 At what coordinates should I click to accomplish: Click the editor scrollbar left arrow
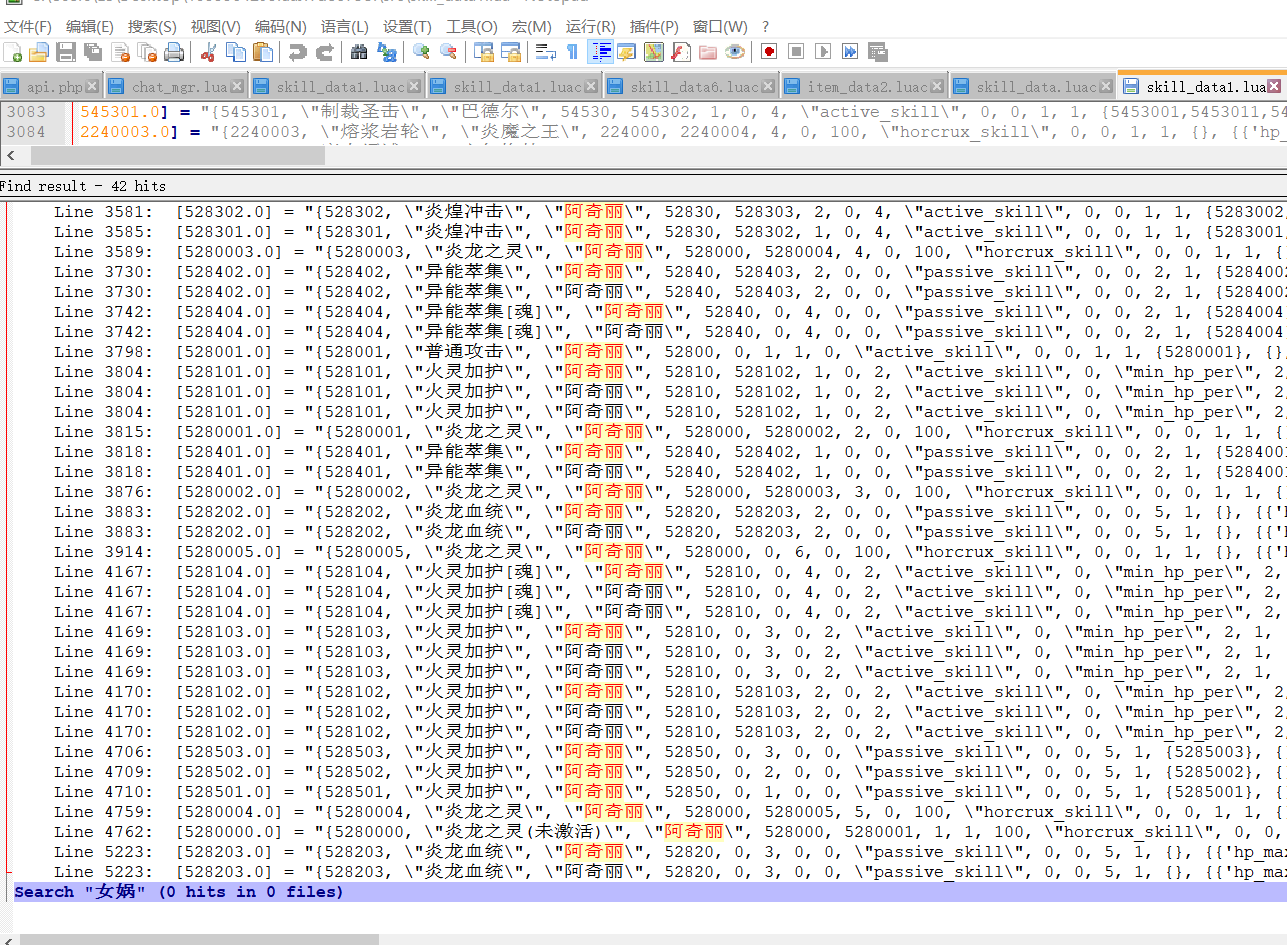click(x=11, y=155)
